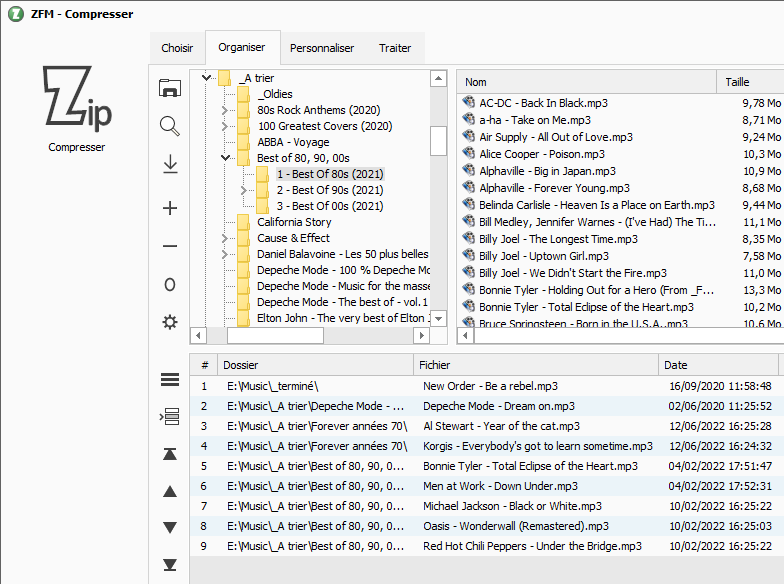Click the three-bar list icon
This screenshot has width=784, height=584.
pos(170,380)
